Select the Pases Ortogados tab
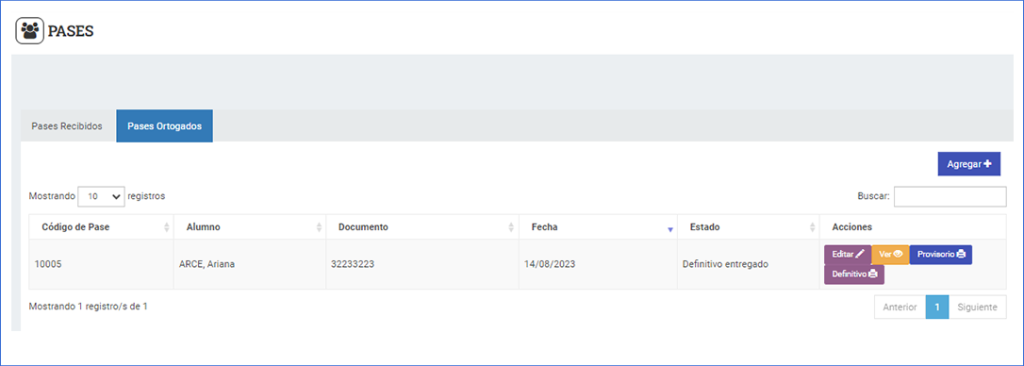 (165, 126)
